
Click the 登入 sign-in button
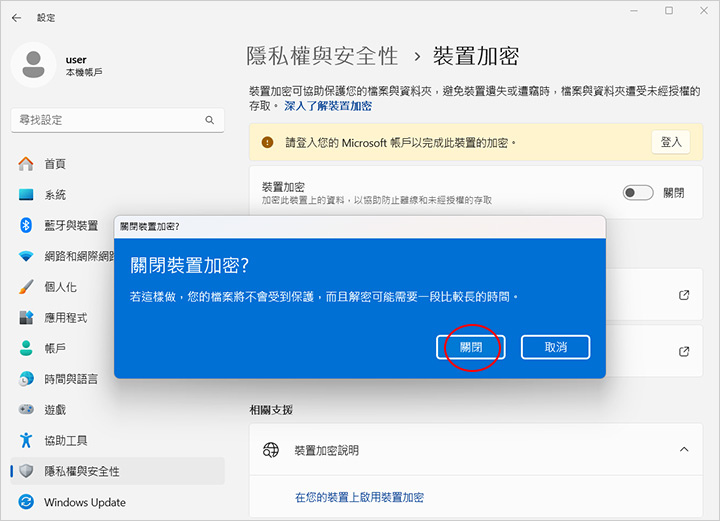point(670,142)
